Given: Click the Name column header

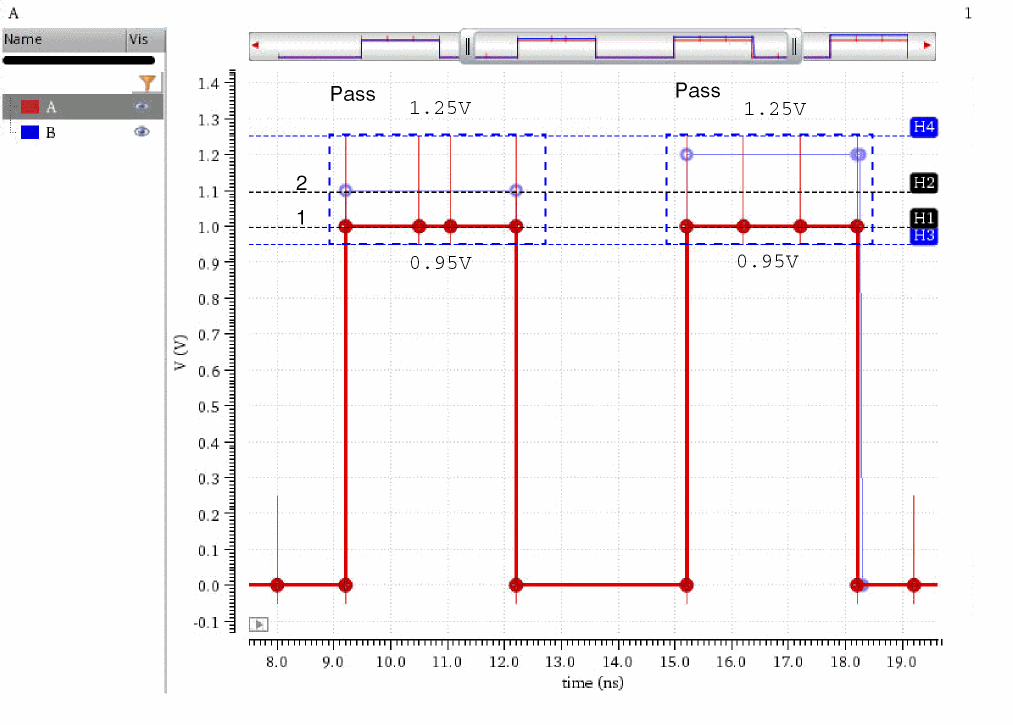Looking at the screenshot, I should pos(64,39).
